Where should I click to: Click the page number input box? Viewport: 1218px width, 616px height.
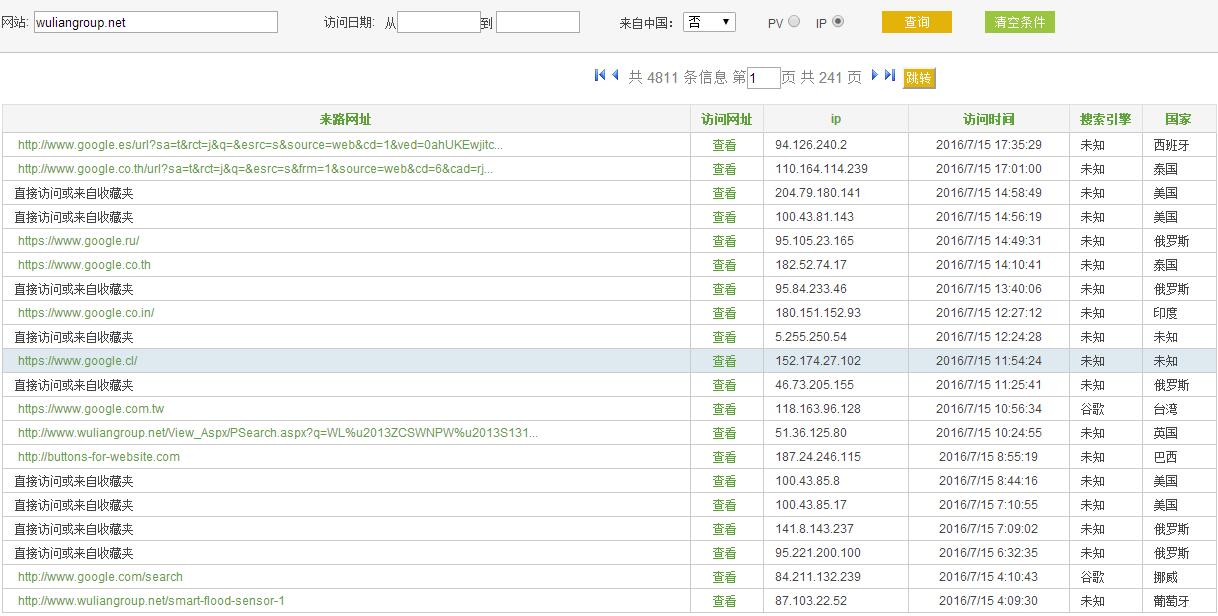point(763,78)
